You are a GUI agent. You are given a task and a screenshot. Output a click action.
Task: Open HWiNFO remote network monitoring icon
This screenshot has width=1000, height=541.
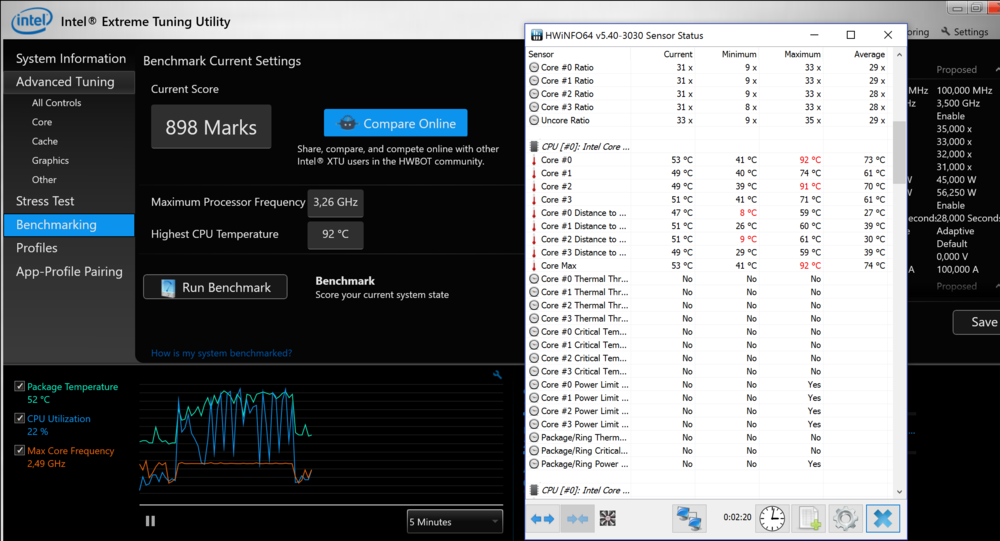(x=689, y=518)
